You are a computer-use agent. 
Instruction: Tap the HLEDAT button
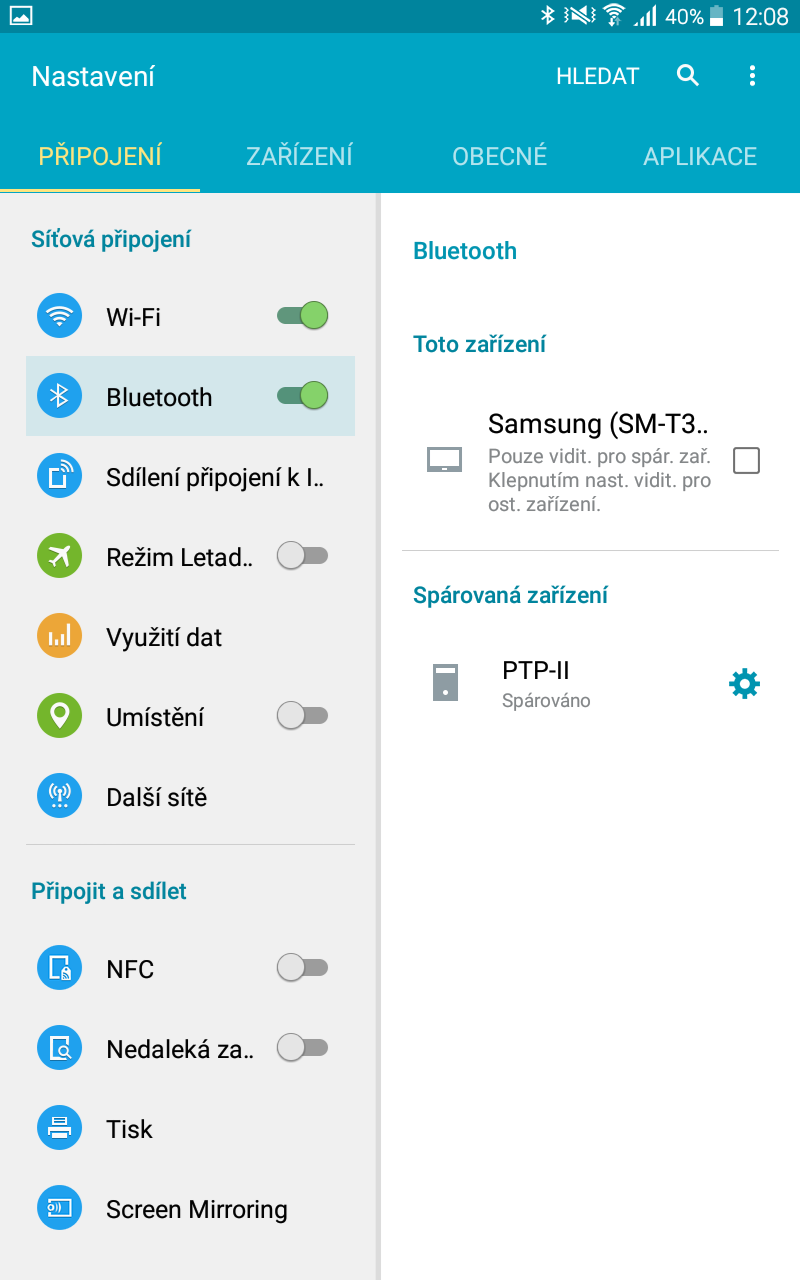click(x=597, y=76)
